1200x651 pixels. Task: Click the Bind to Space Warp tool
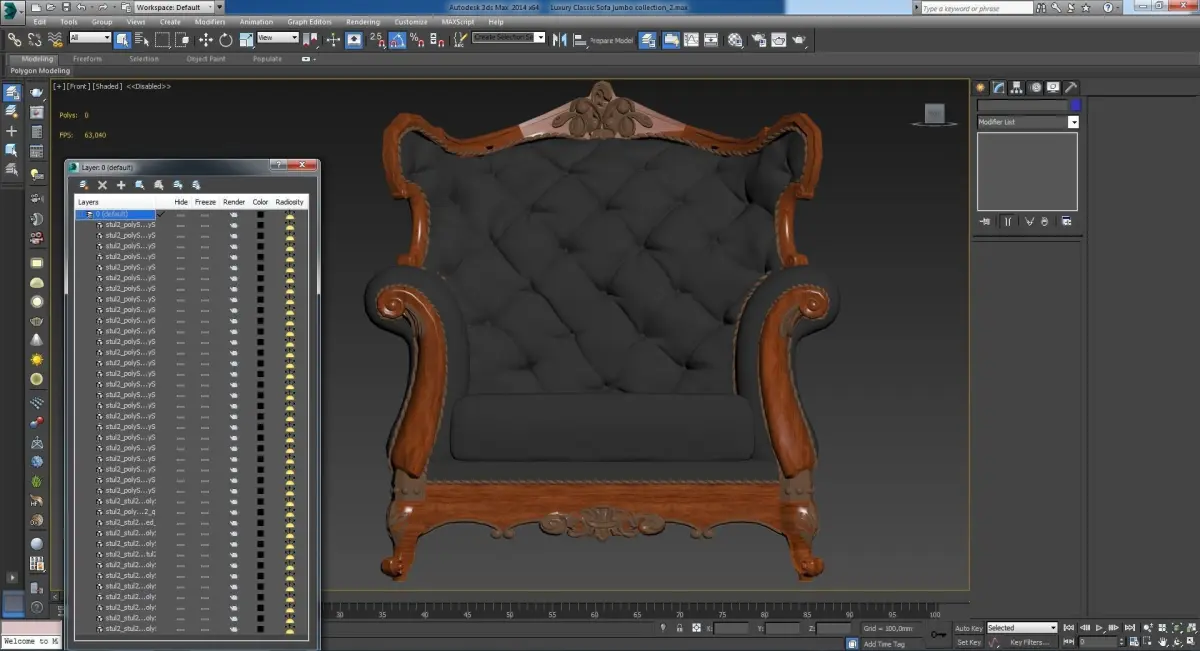pos(54,40)
